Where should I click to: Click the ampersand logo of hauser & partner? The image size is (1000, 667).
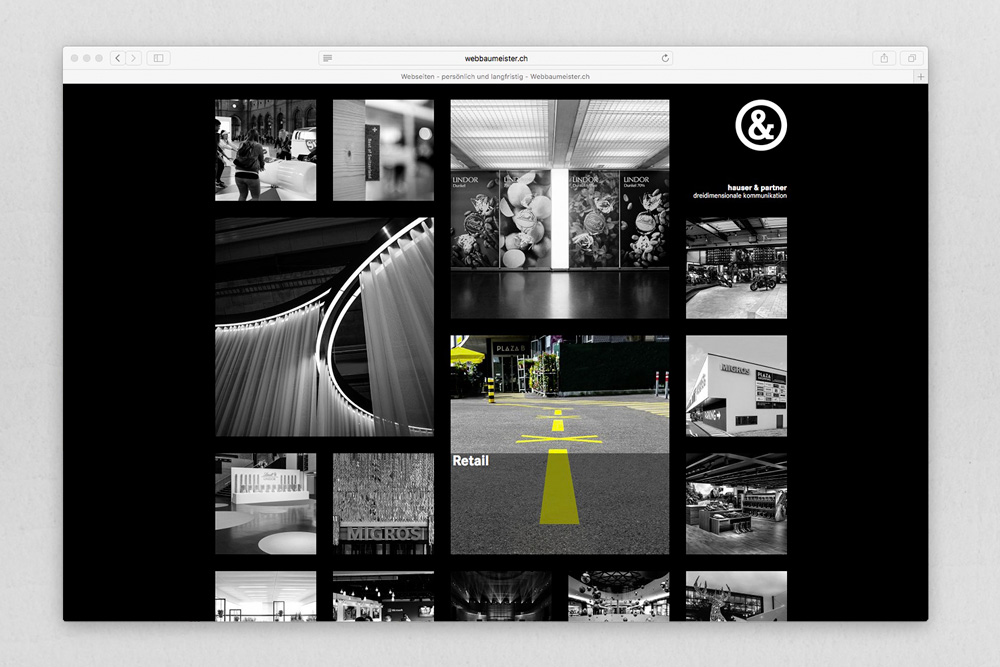coord(761,126)
